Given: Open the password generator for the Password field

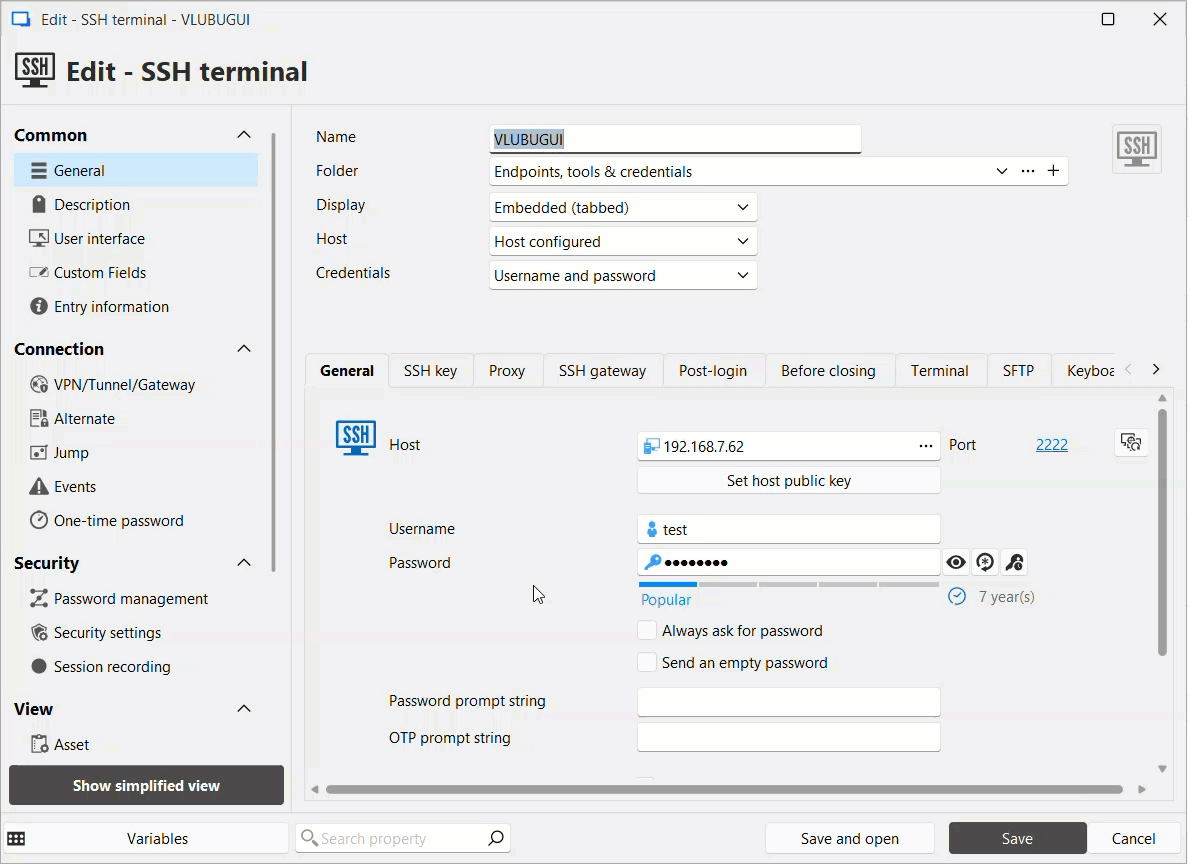Looking at the screenshot, I should (x=985, y=562).
